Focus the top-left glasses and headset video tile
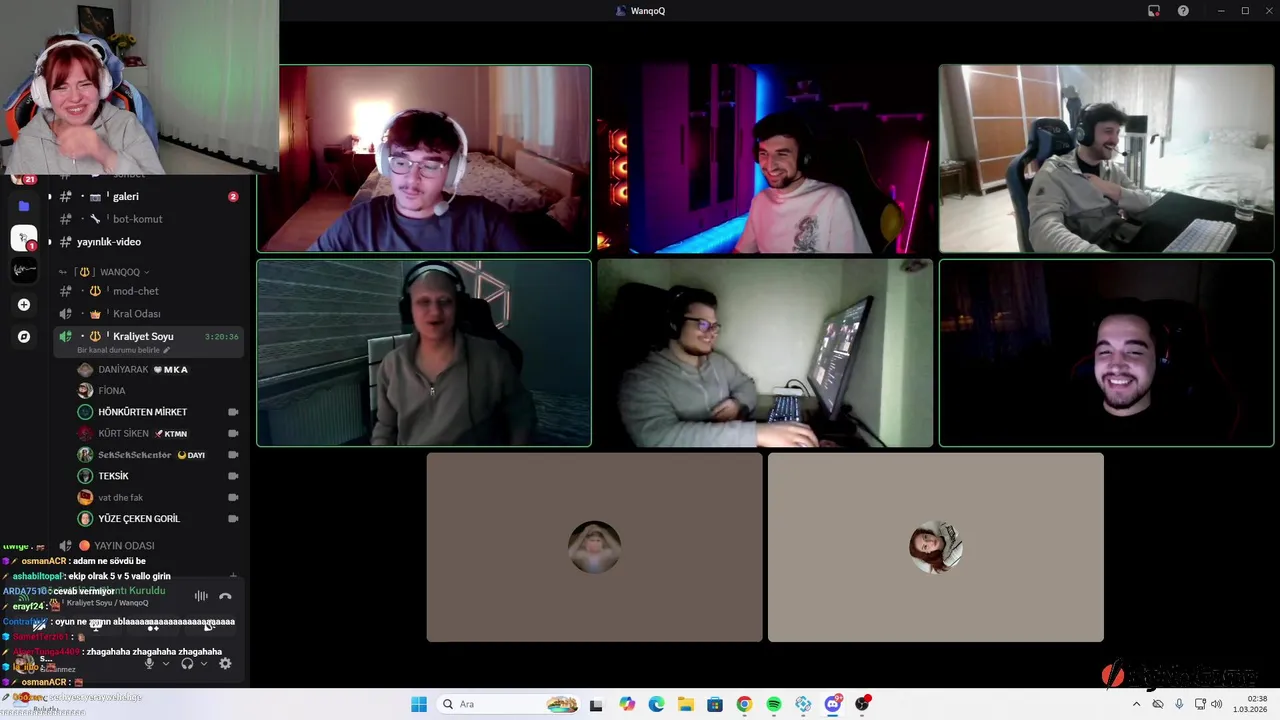This screenshot has width=1280, height=720. [424, 159]
